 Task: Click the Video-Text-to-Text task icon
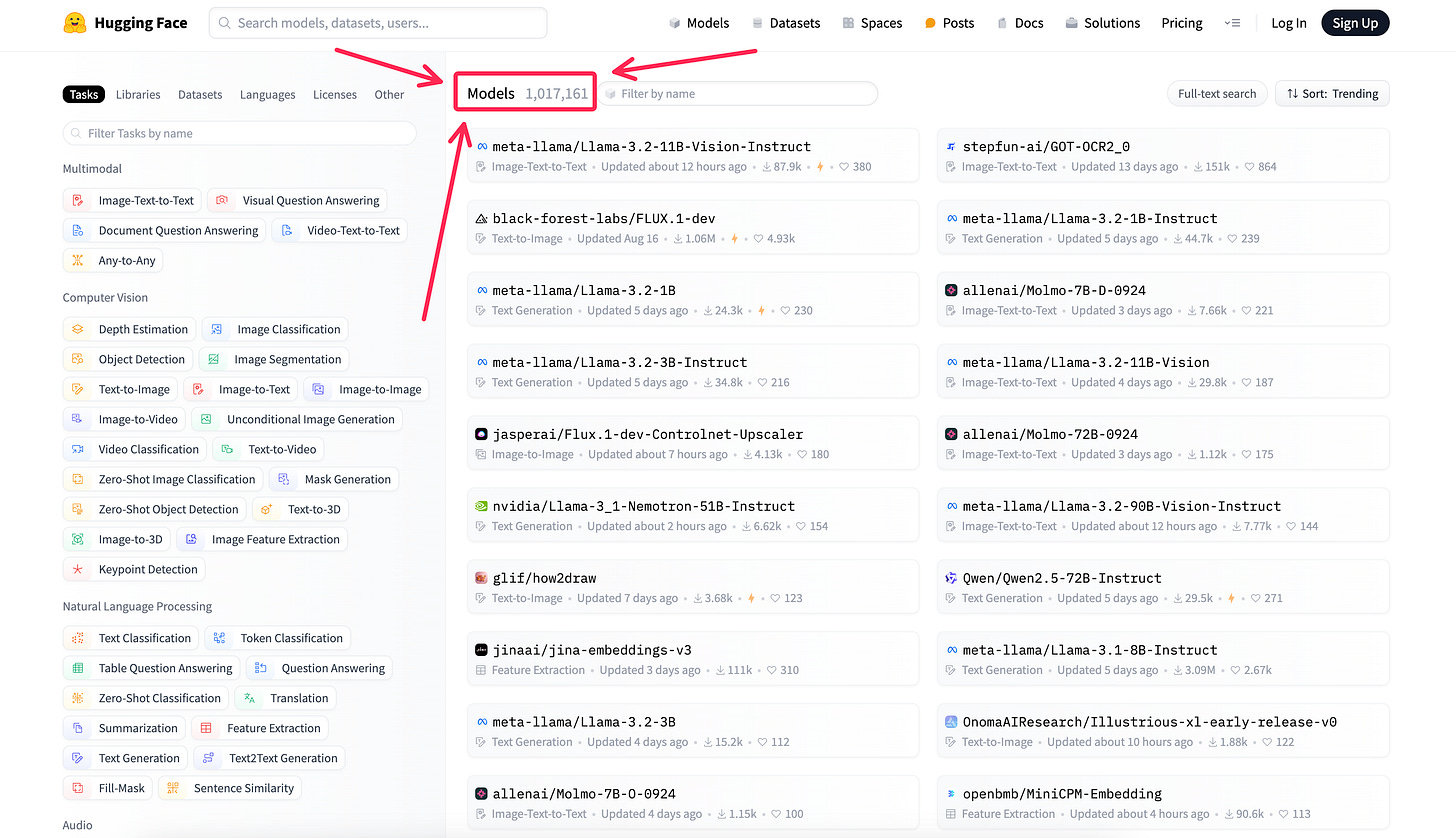287,231
